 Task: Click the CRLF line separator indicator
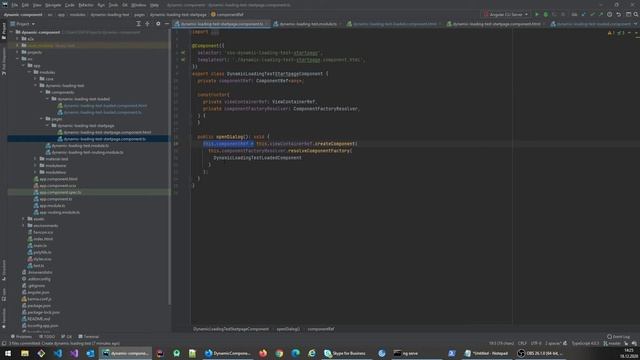pos(522,343)
